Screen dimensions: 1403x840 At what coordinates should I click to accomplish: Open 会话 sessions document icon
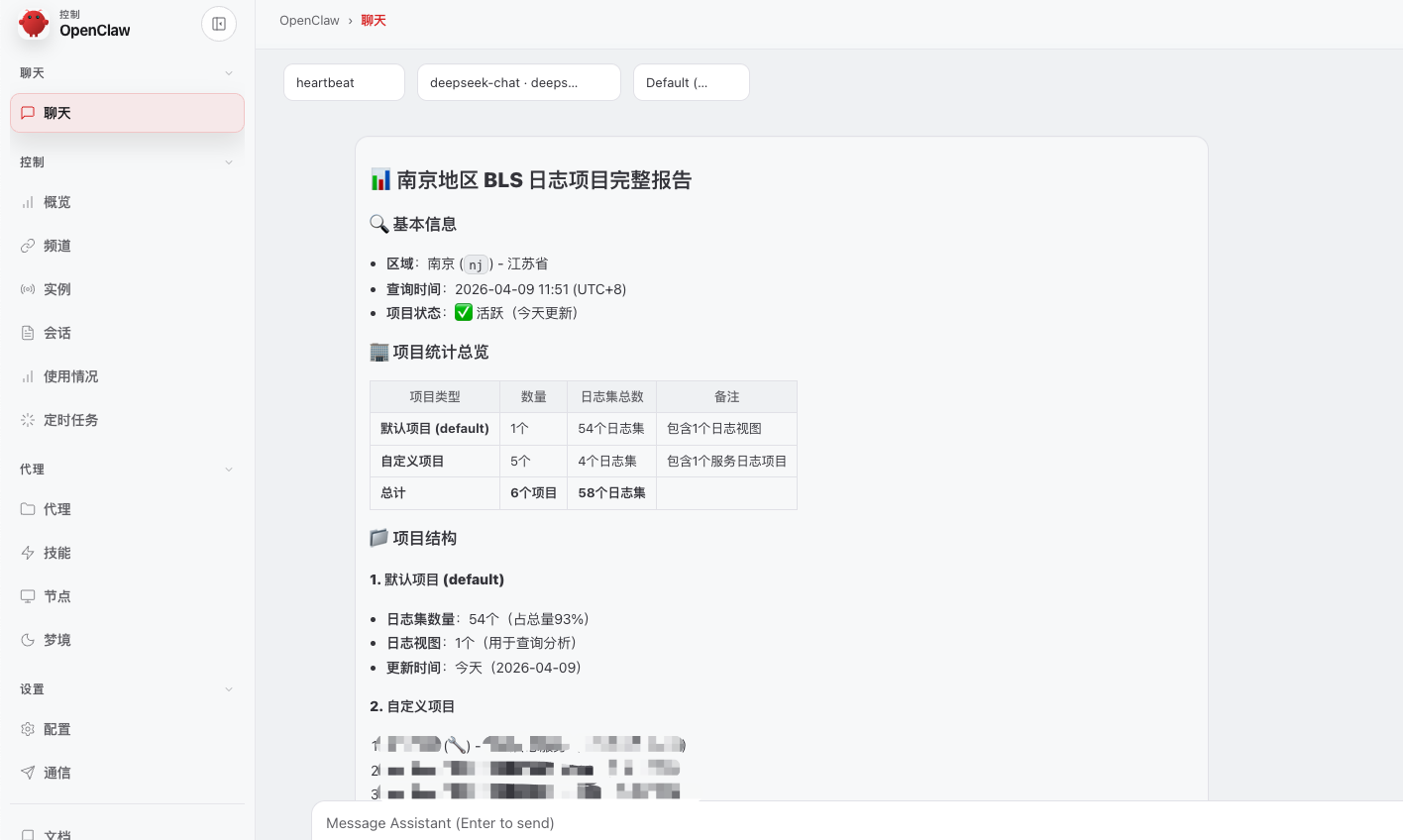28,333
